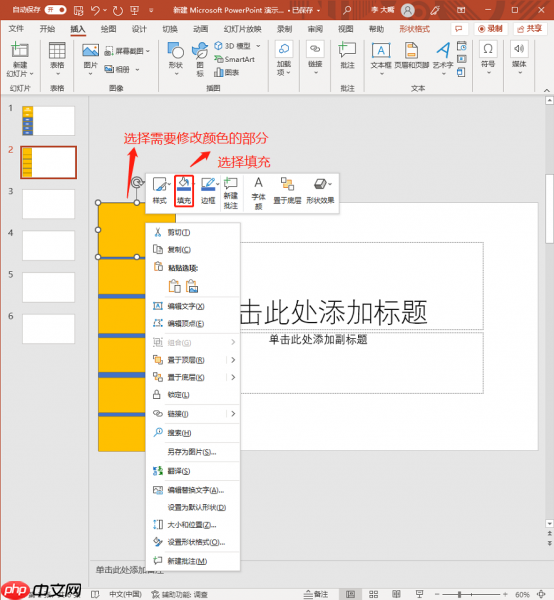Insert a SmartArt graphic
554x600 pixels.
[x=235, y=59]
